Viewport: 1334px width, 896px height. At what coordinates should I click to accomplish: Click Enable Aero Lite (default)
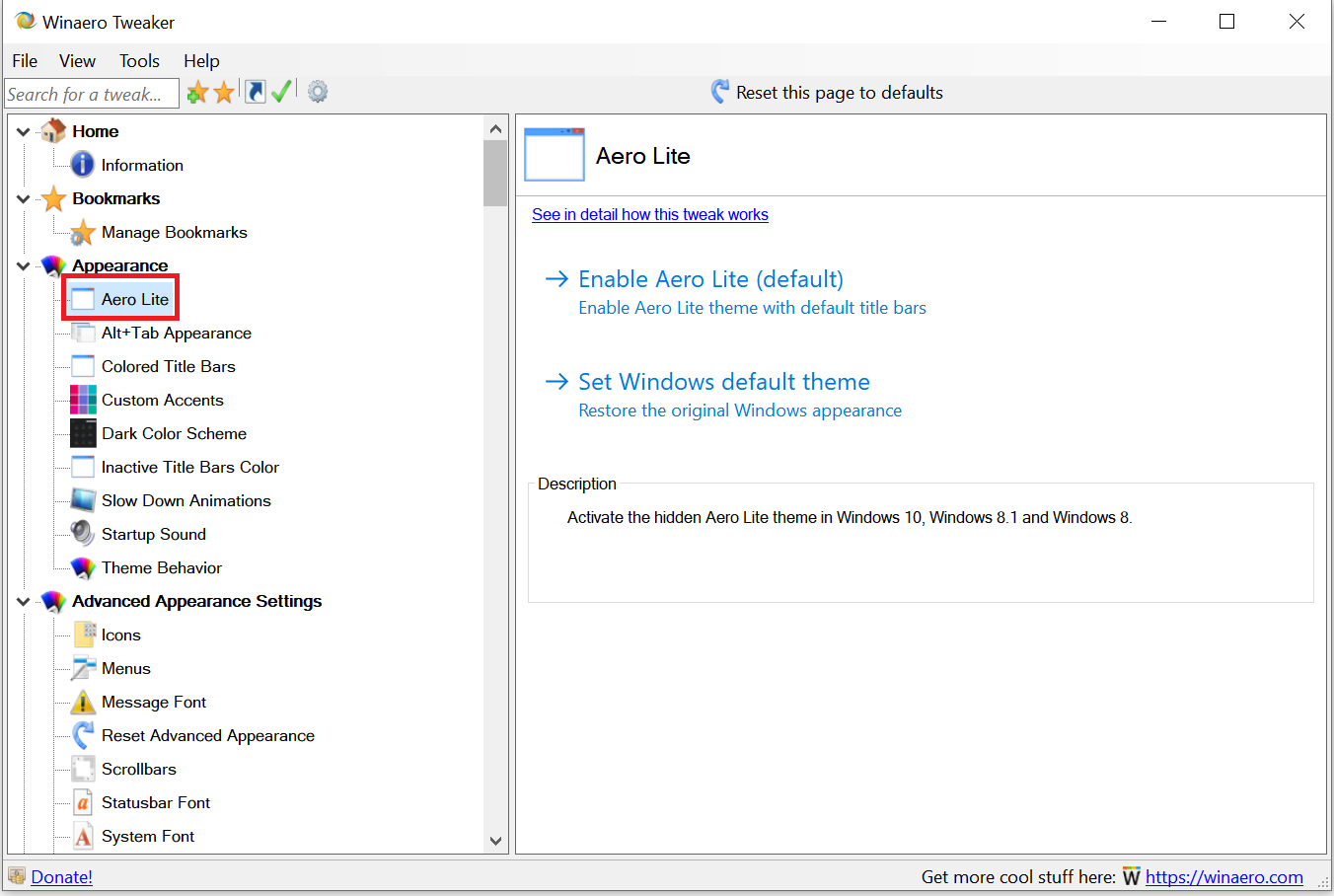tap(710, 279)
